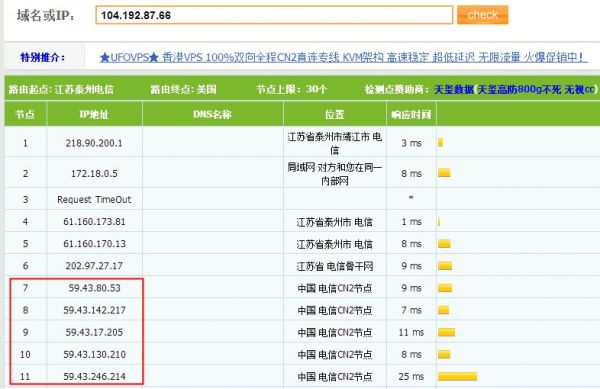Screen dimensions: 600x389
Task: Select IP address 218.90.200.1
Action: point(94,143)
